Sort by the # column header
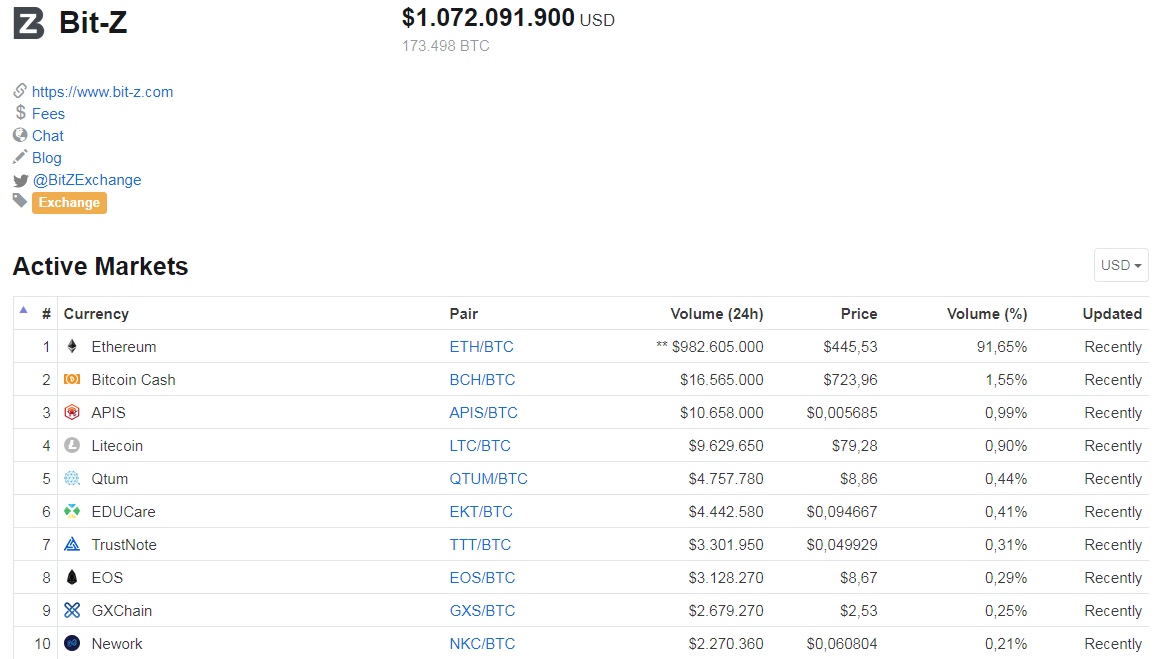Viewport: 1160px width, 659px height. (46, 314)
